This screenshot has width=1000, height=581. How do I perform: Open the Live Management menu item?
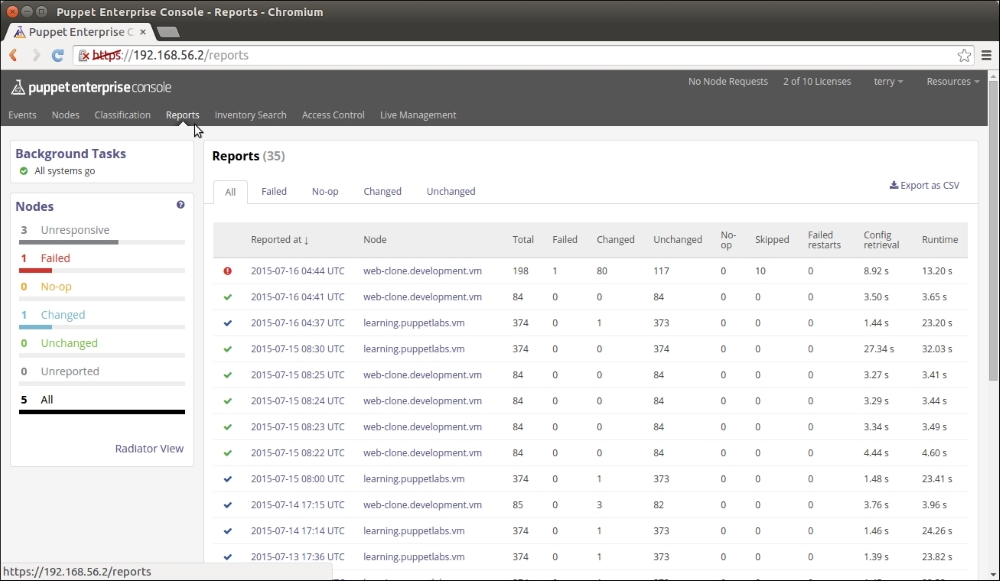point(418,115)
